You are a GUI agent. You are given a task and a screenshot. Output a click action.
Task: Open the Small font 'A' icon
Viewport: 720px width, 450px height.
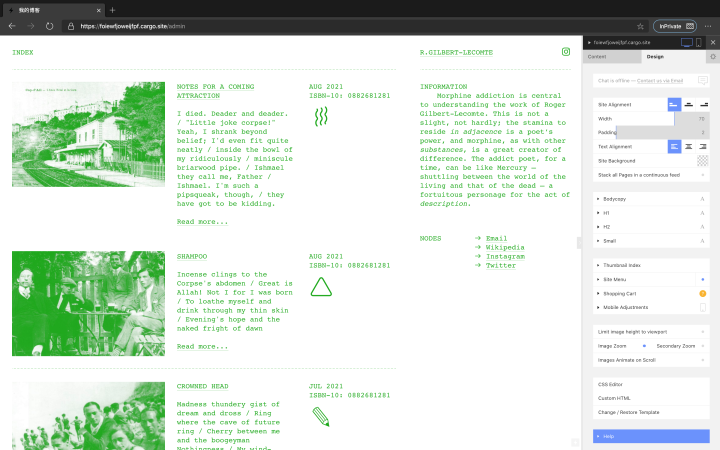pyautogui.click(x=702, y=241)
